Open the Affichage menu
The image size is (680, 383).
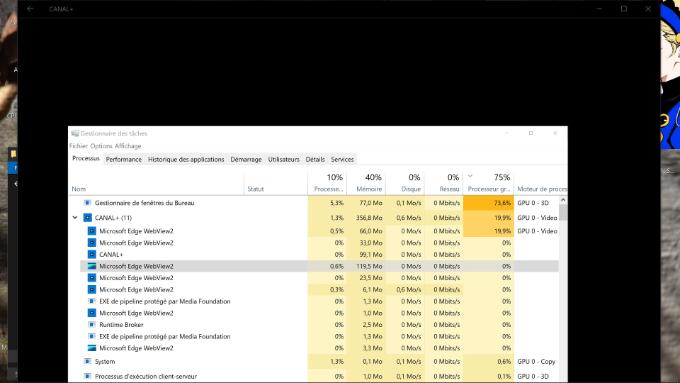point(128,146)
